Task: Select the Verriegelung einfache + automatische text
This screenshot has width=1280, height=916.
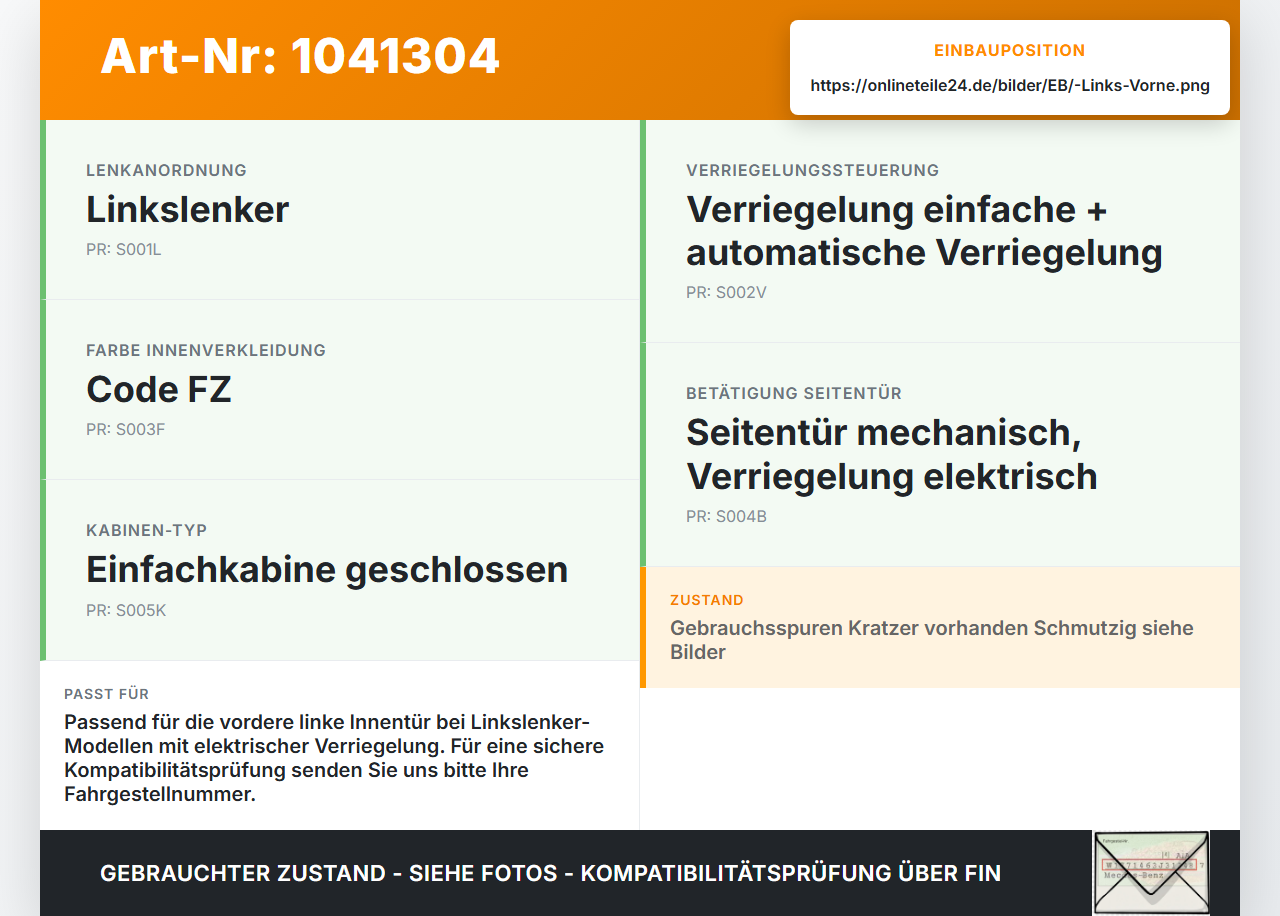Action: pos(924,231)
